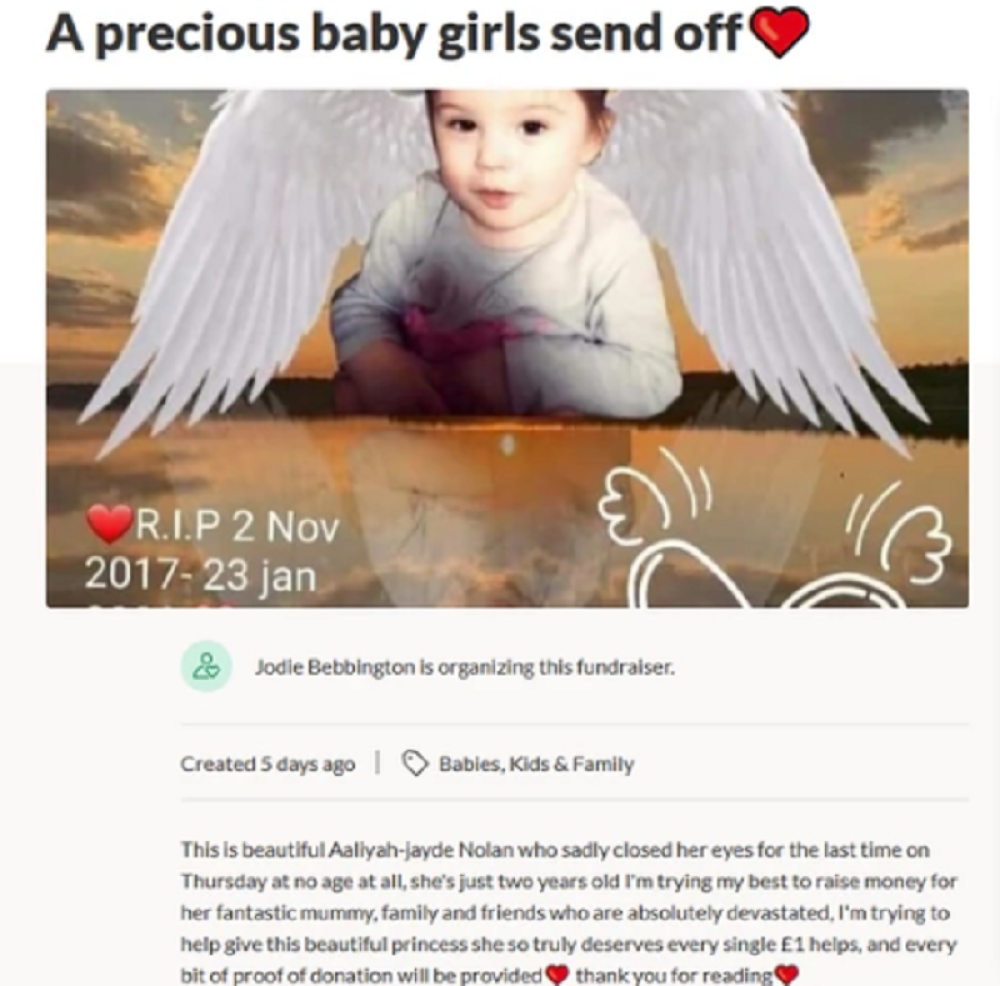1000x986 pixels.
Task: Click the tag icon beside Babies, Kids & Family
Action: click(x=415, y=763)
